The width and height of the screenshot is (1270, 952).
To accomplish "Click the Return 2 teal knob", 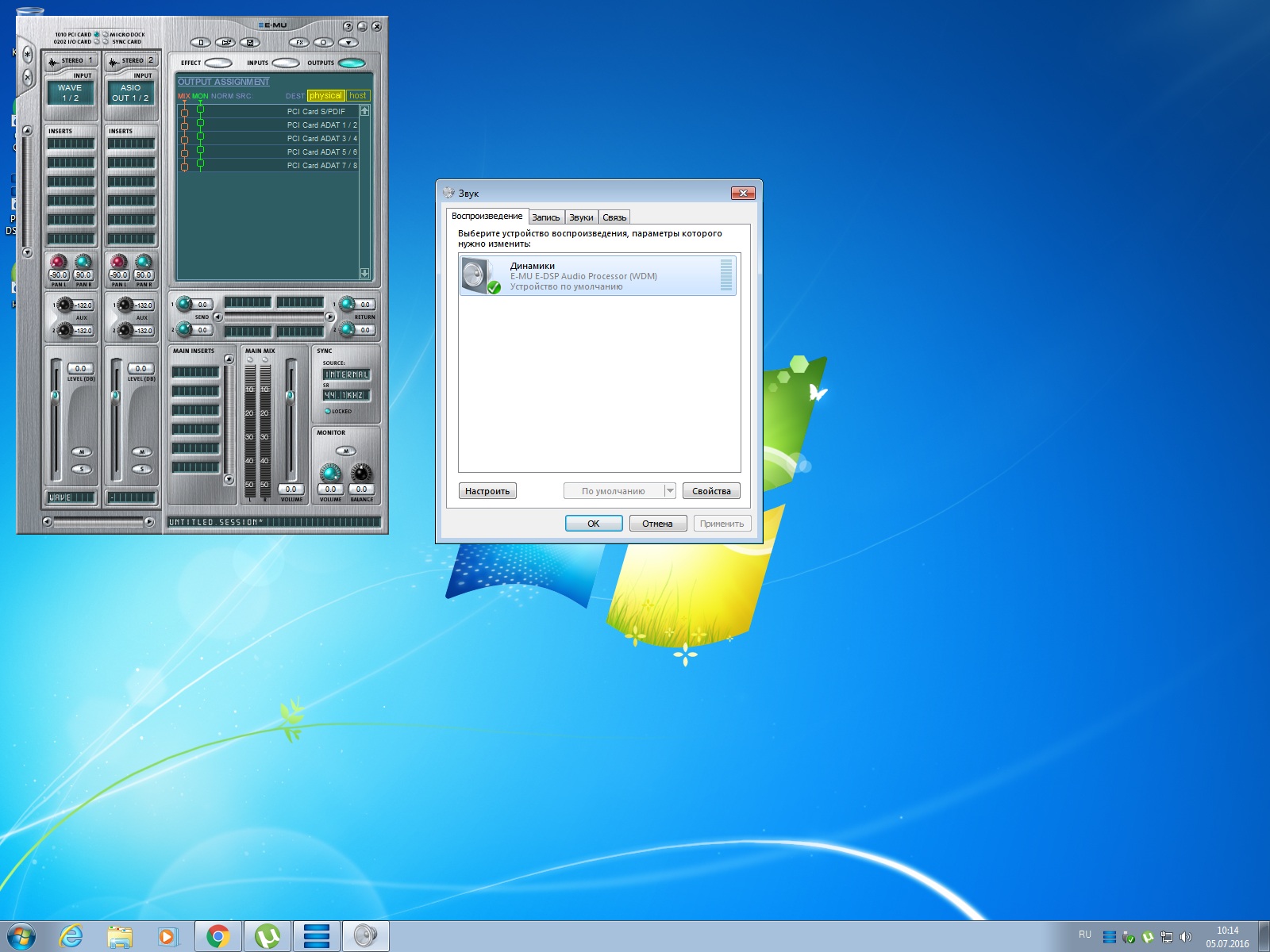I will (347, 329).
